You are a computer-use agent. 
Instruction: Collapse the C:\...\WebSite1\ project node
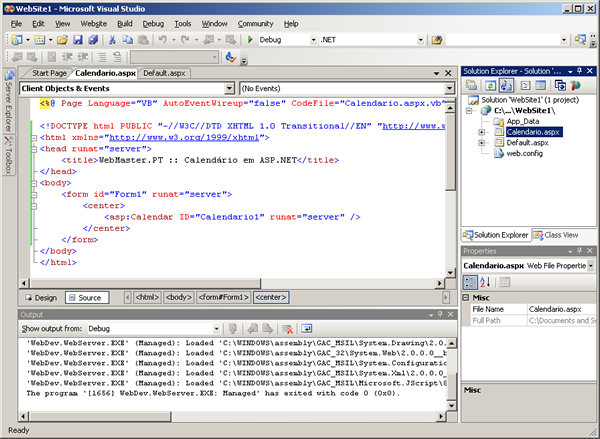click(x=469, y=111)
